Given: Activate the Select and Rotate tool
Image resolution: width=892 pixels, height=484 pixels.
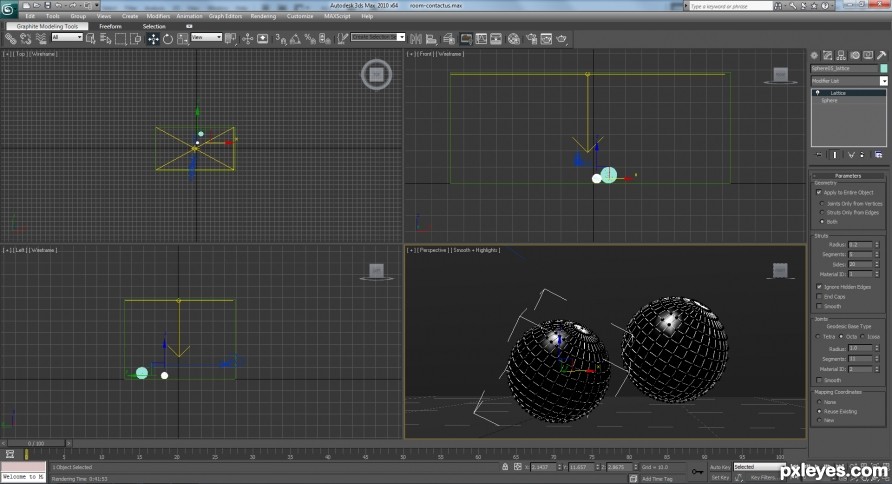Looking at the screenshot, I should click(x=168, y=39).
